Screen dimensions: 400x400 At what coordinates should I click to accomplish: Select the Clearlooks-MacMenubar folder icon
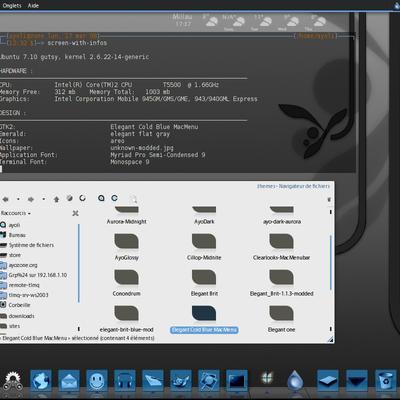(281, 241)
